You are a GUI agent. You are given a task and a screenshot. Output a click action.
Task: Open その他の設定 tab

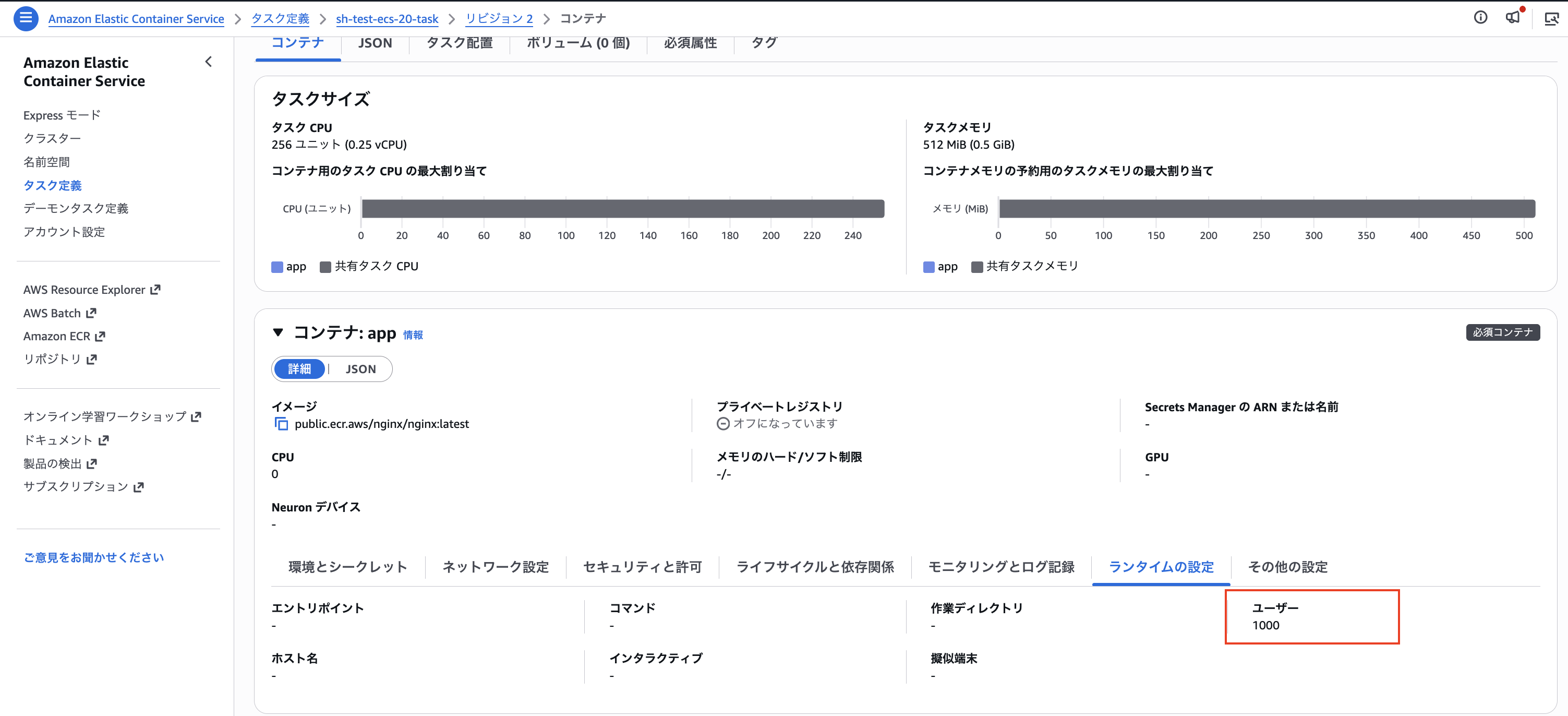tap(1288, 567)
